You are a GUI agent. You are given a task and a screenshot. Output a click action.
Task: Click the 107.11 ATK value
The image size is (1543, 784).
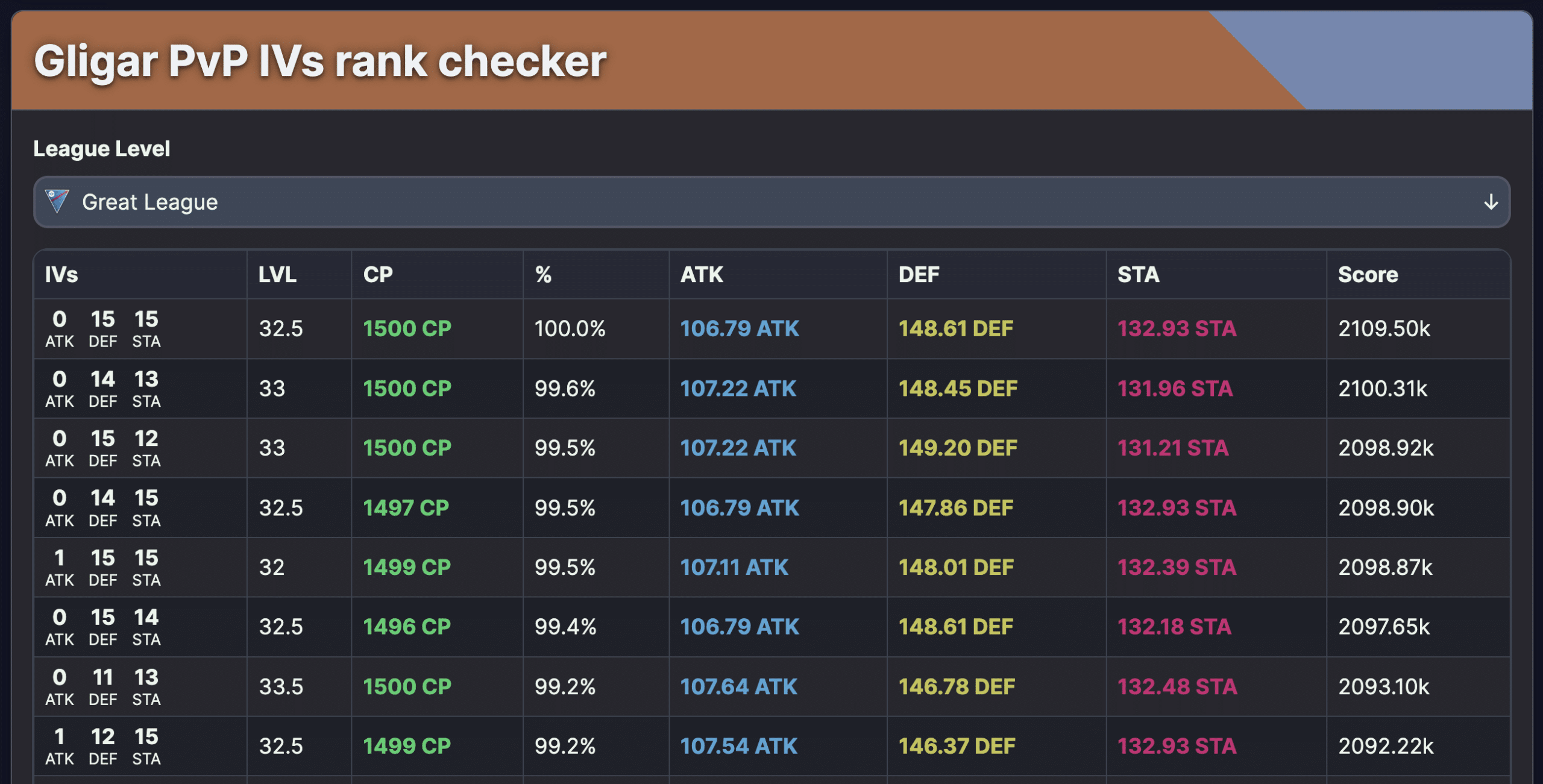pyautogui.click(x=734, y=568)
